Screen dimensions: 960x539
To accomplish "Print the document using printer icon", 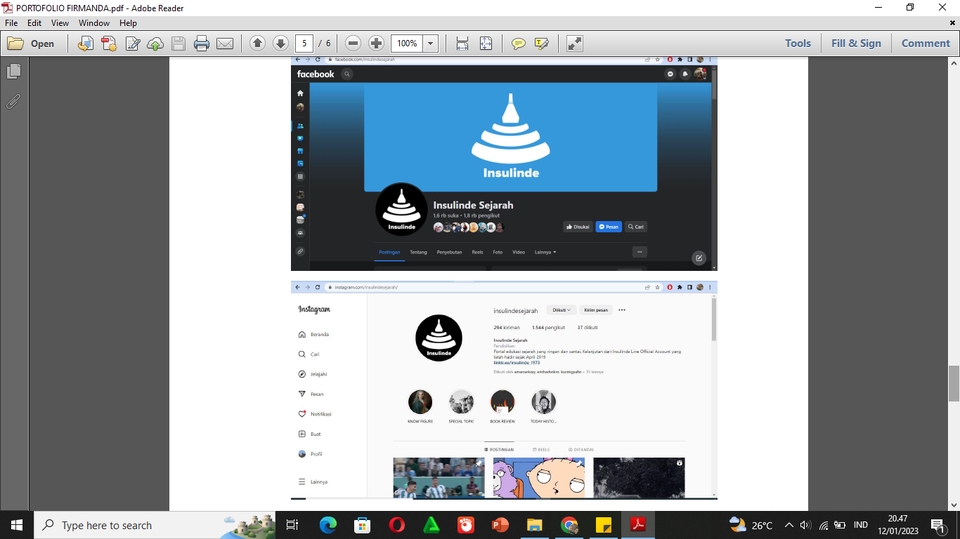I will tap(201, 43).
